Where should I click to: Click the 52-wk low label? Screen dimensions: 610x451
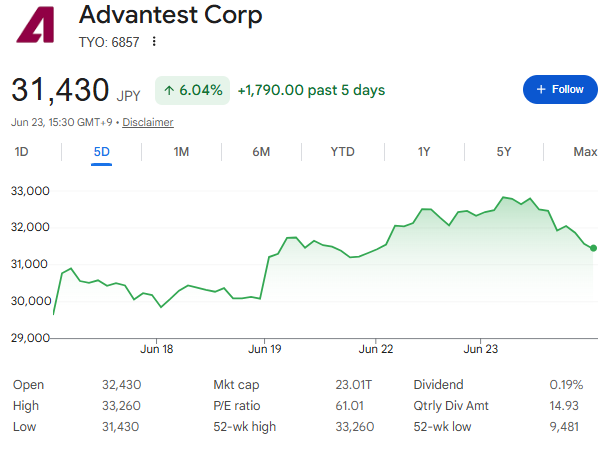click(x=442, y=427)
